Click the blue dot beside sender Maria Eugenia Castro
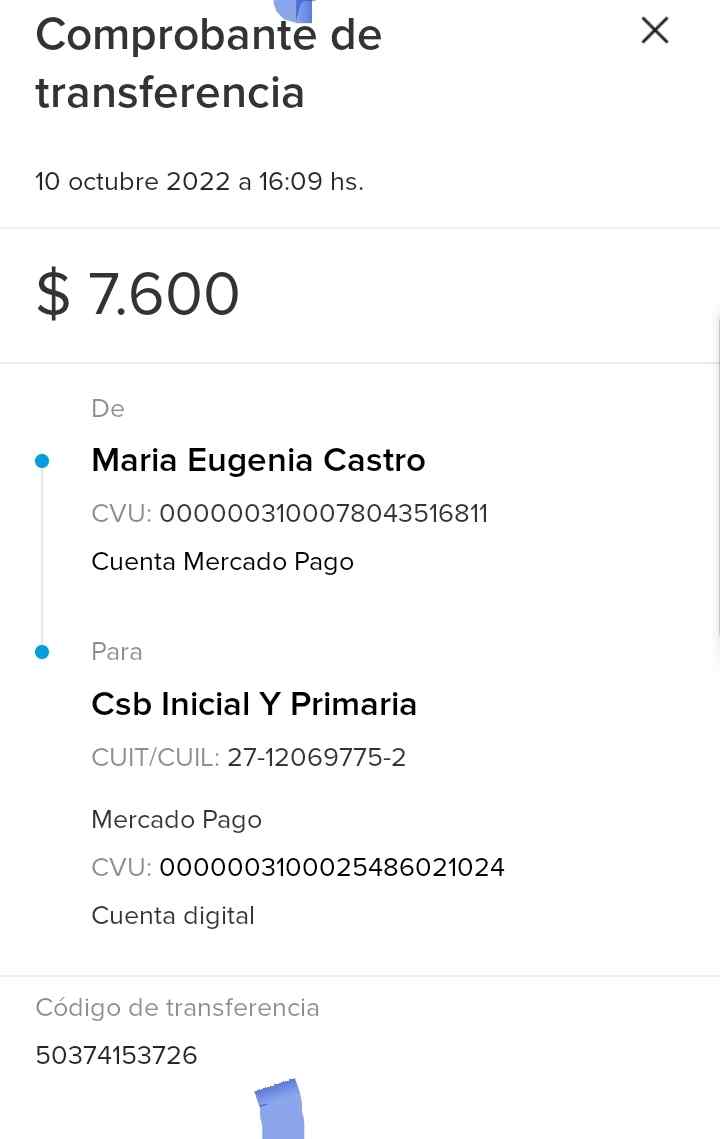The image size is (720, 1139). tap(42, 461)
